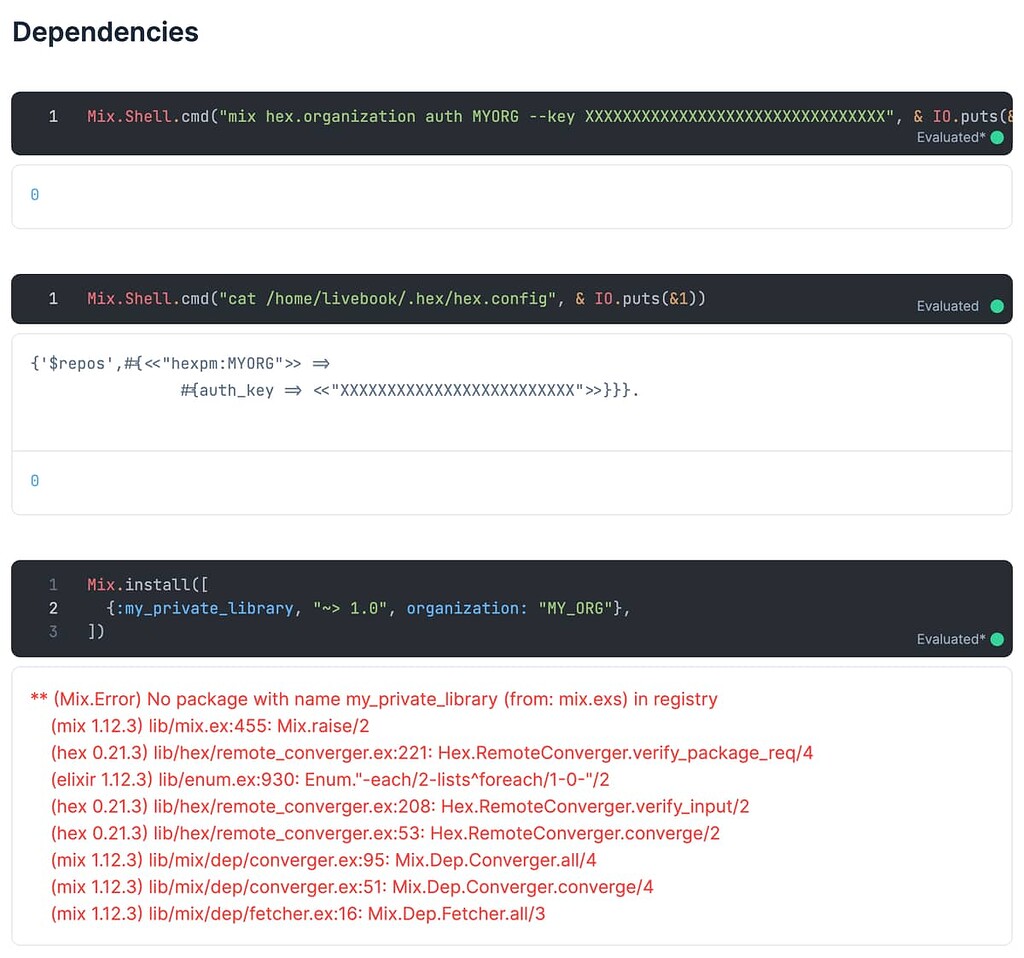This screenshot has width=1024, height=958.
Task: Click line number 3 in the Mix.install cell
Action: click(x=53, y=631)
